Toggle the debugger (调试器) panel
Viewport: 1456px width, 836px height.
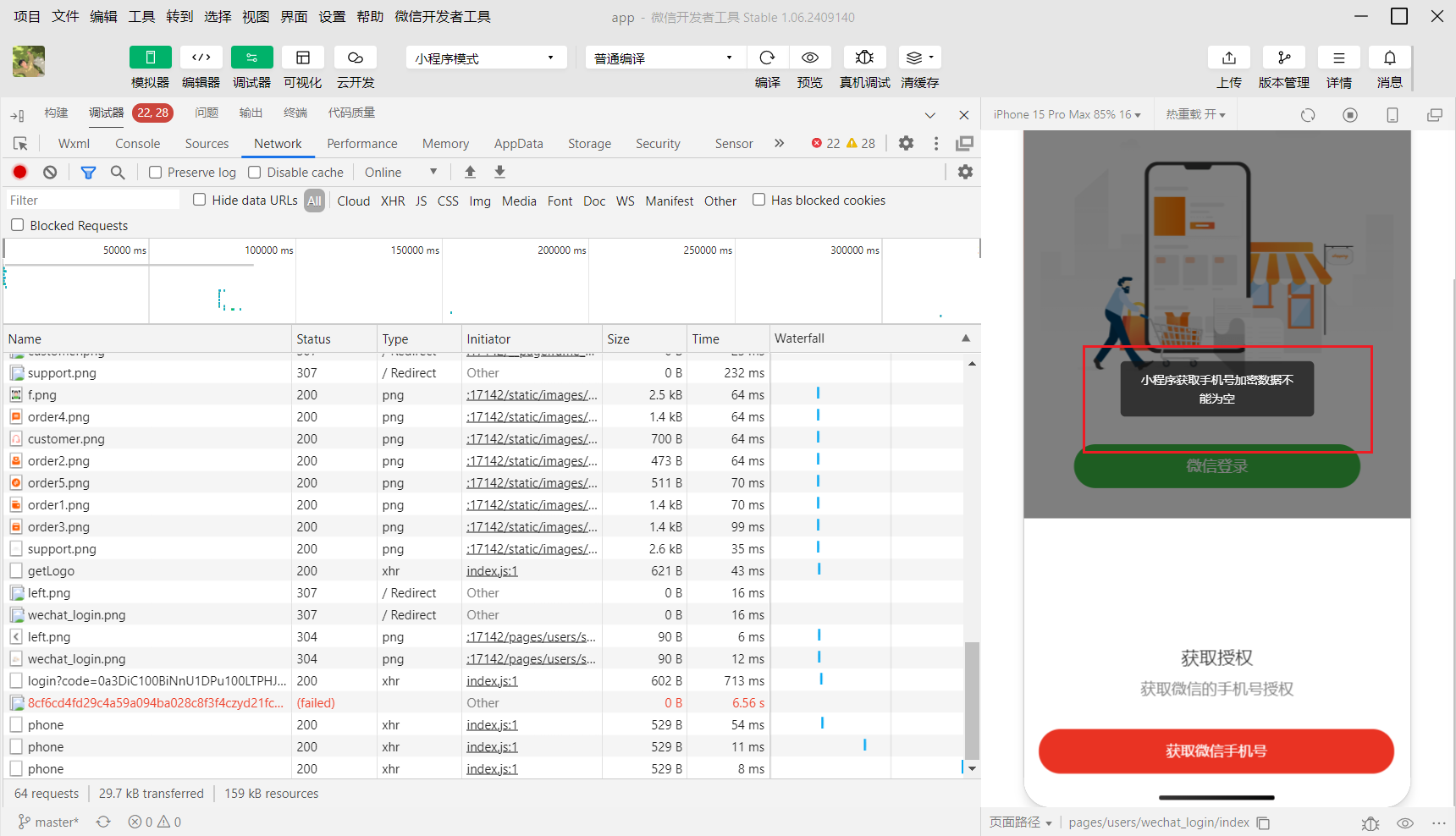coord(251,58)
